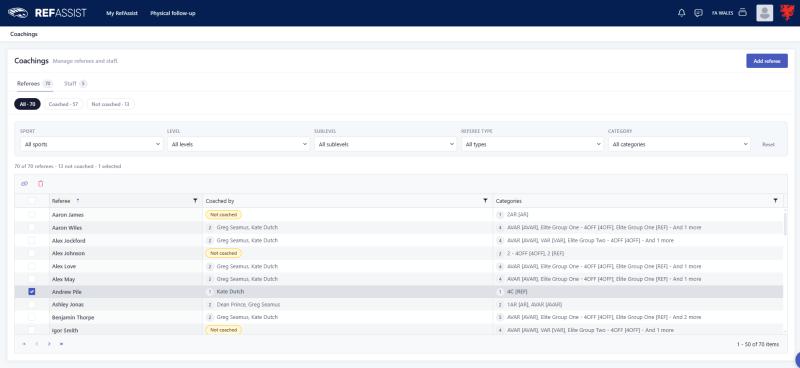Click the 1AR [AR], AVAR [AVAR] category cell
The width and height of the screenshot is (800, 368).
click(534, 305)
